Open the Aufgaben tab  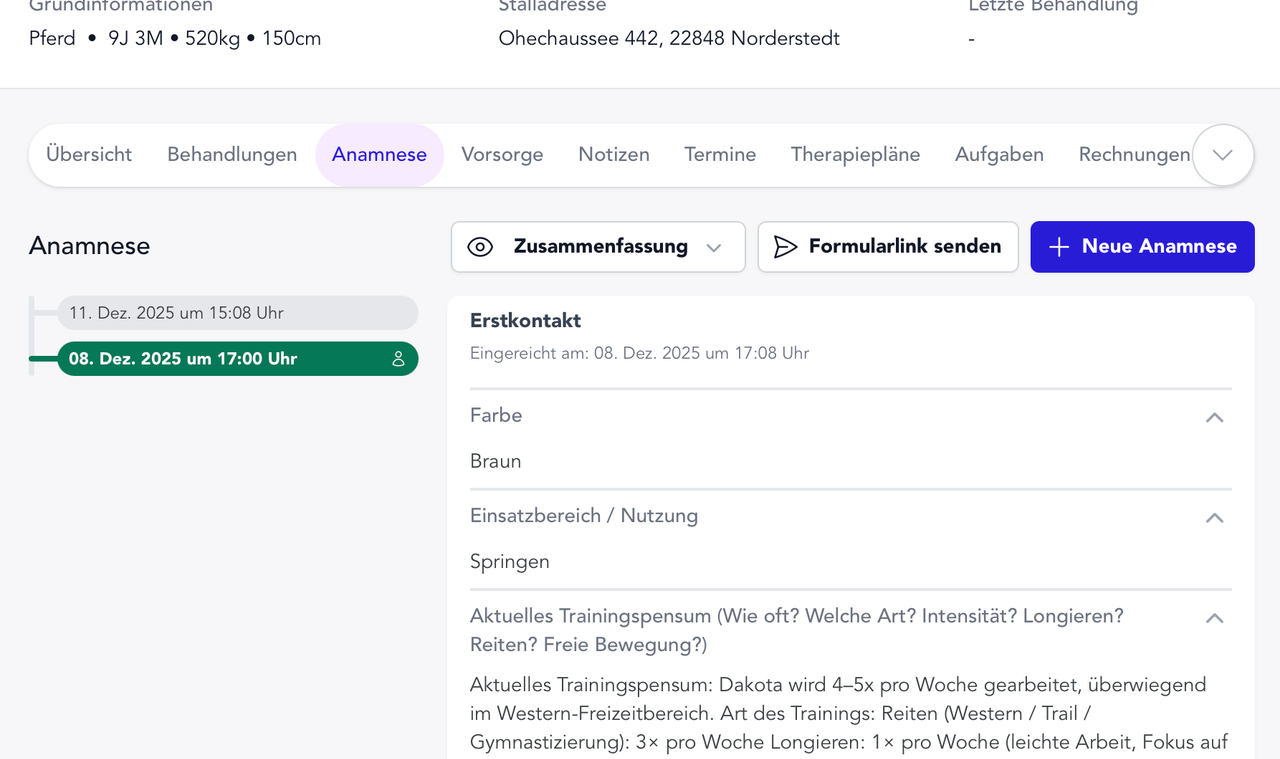999,154
